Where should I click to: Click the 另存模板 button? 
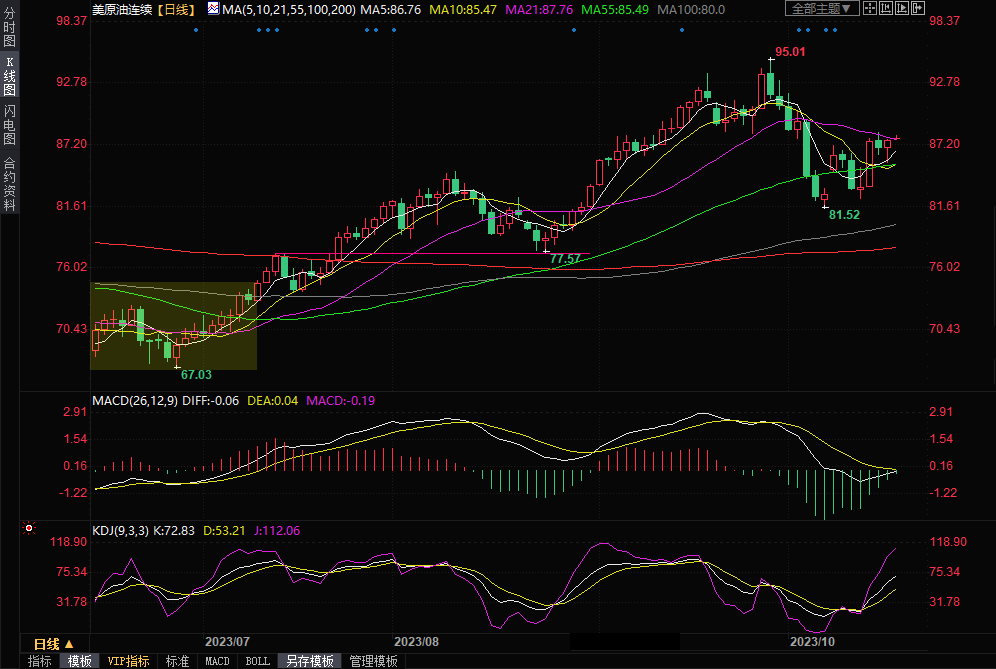[x=309, y=661]
